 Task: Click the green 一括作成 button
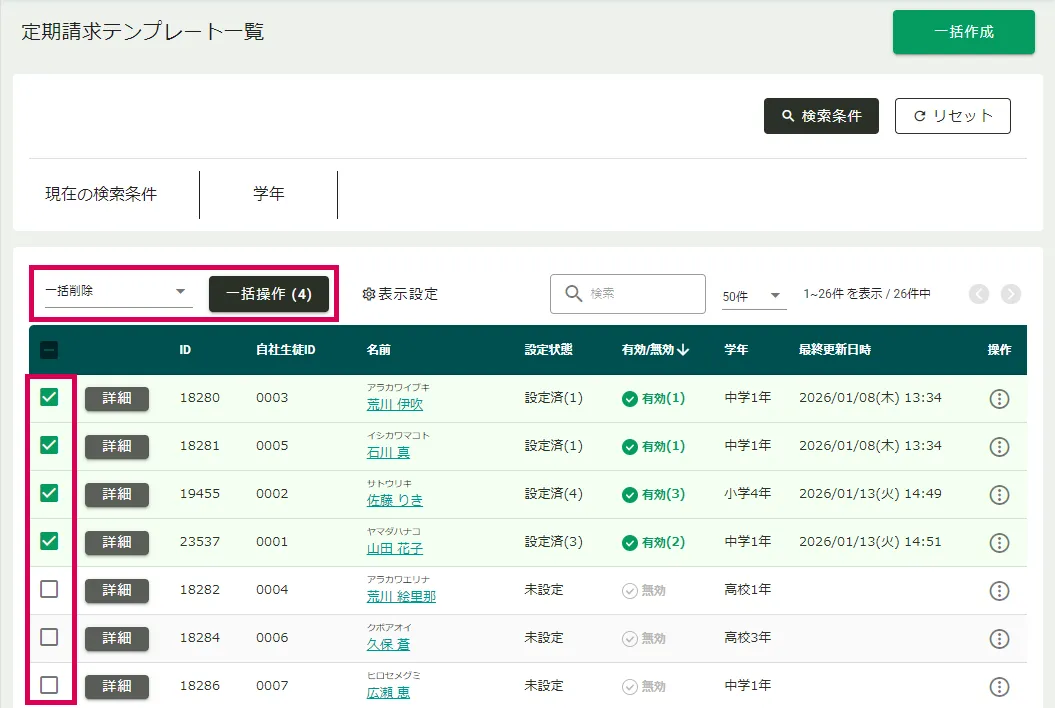[963, 32]
